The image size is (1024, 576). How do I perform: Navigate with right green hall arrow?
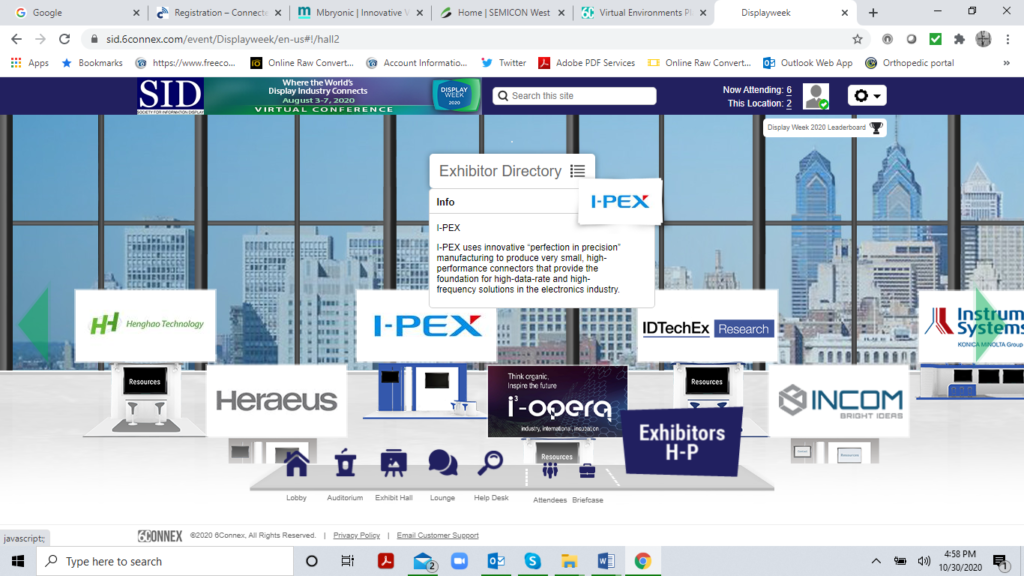(993, 324)
